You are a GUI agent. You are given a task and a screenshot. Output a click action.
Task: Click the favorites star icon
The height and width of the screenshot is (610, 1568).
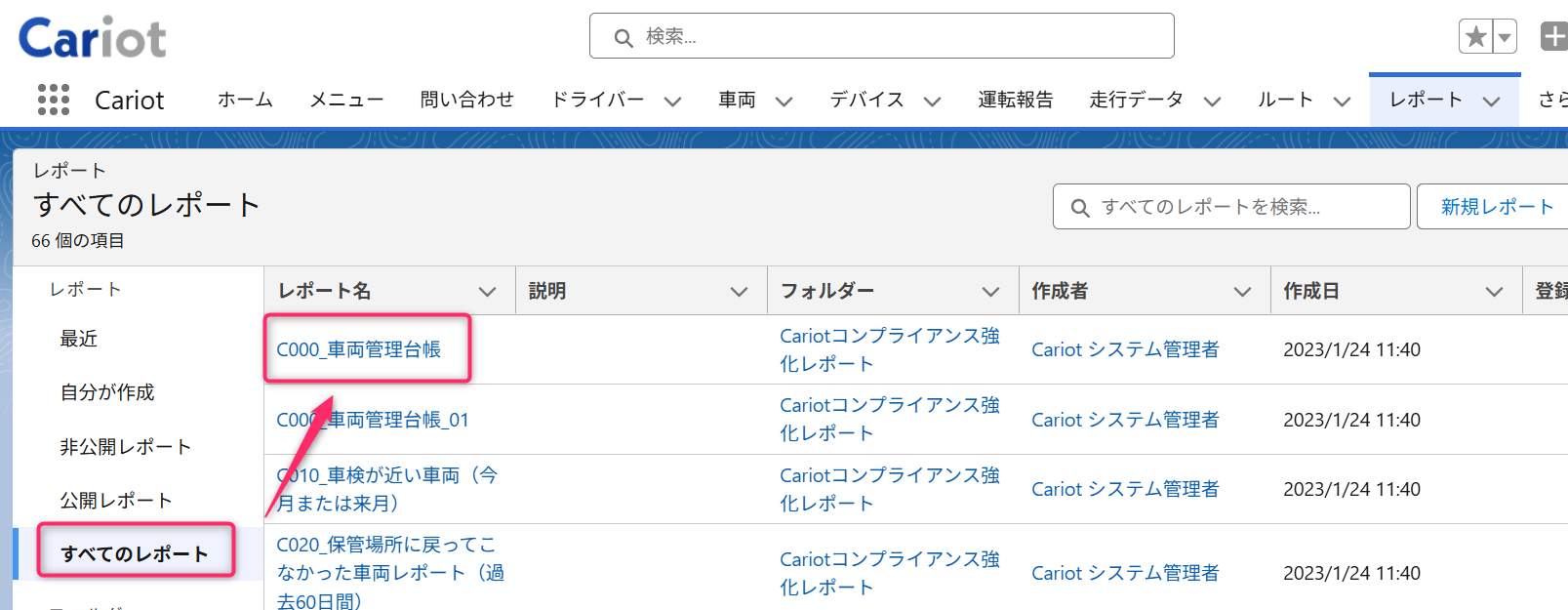tap(1475, 37)
